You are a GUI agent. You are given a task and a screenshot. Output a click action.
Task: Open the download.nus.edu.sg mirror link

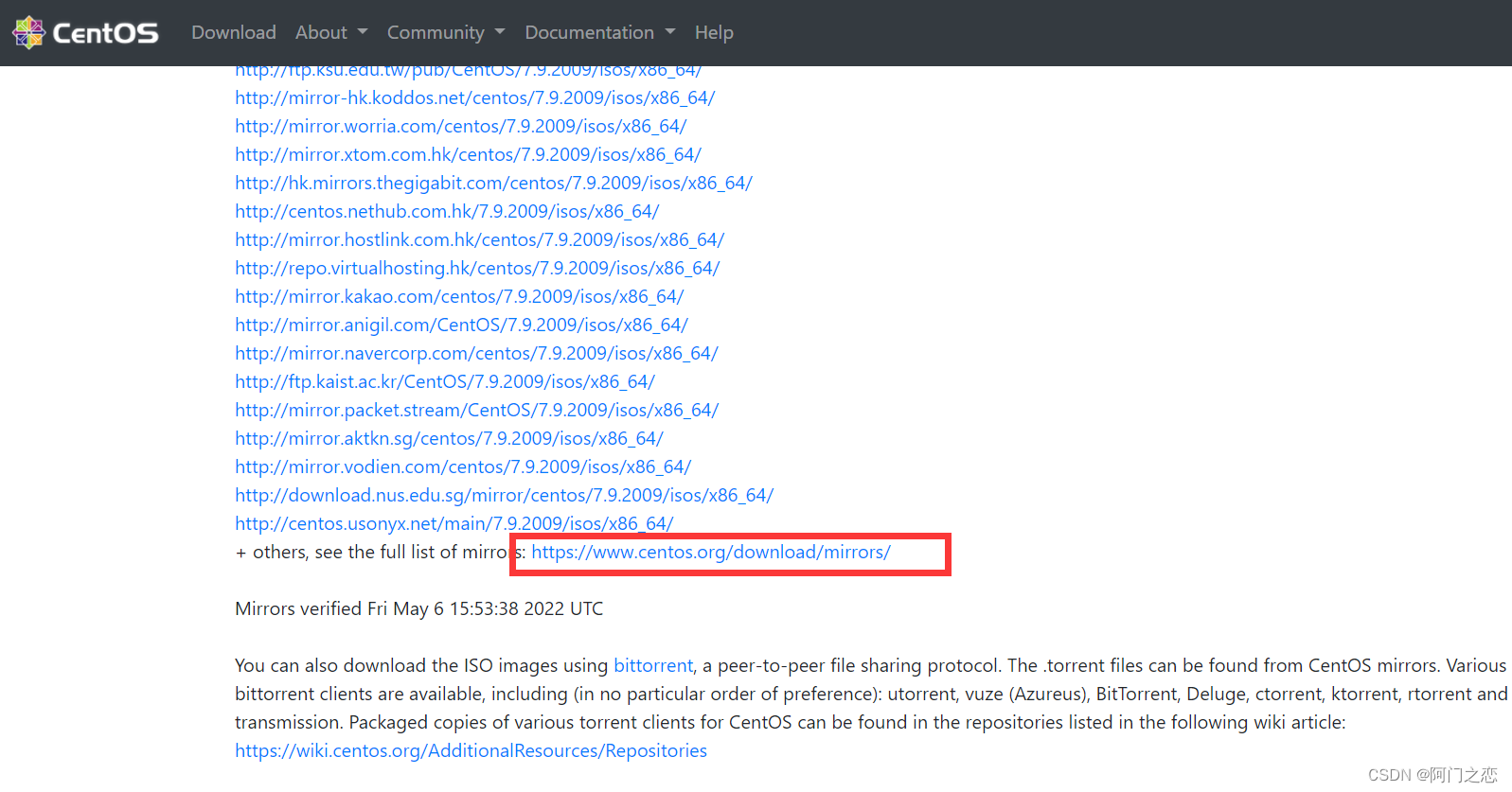pyautogui.click(x=505, y=495)
